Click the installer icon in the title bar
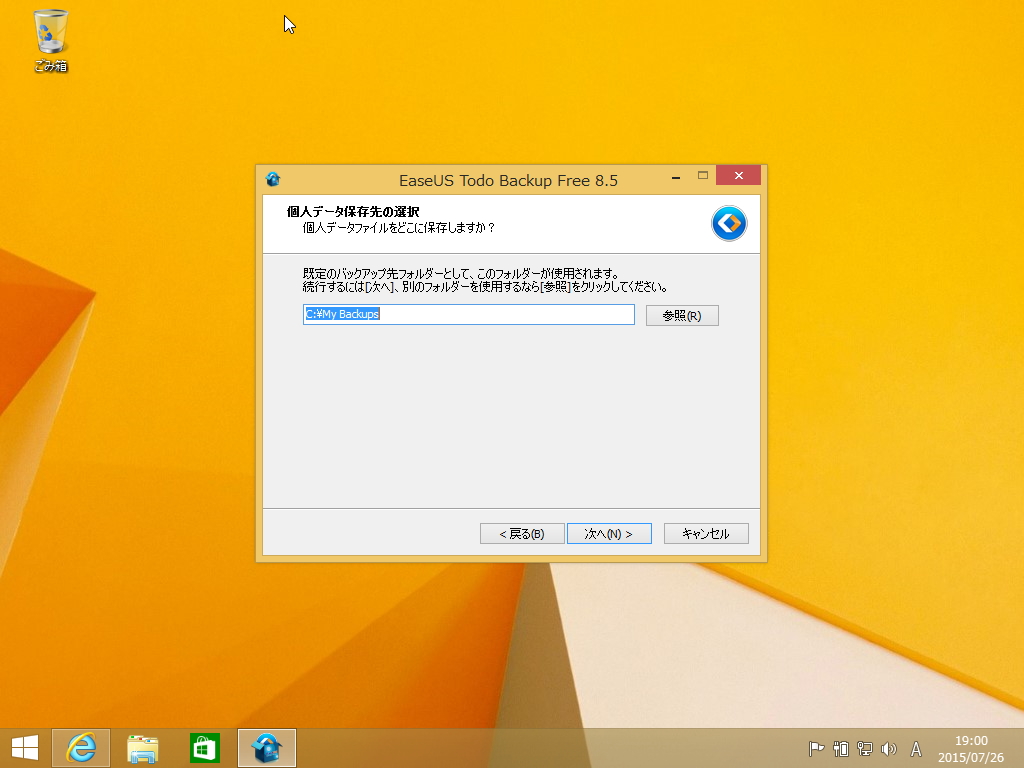 pos(273,179)
